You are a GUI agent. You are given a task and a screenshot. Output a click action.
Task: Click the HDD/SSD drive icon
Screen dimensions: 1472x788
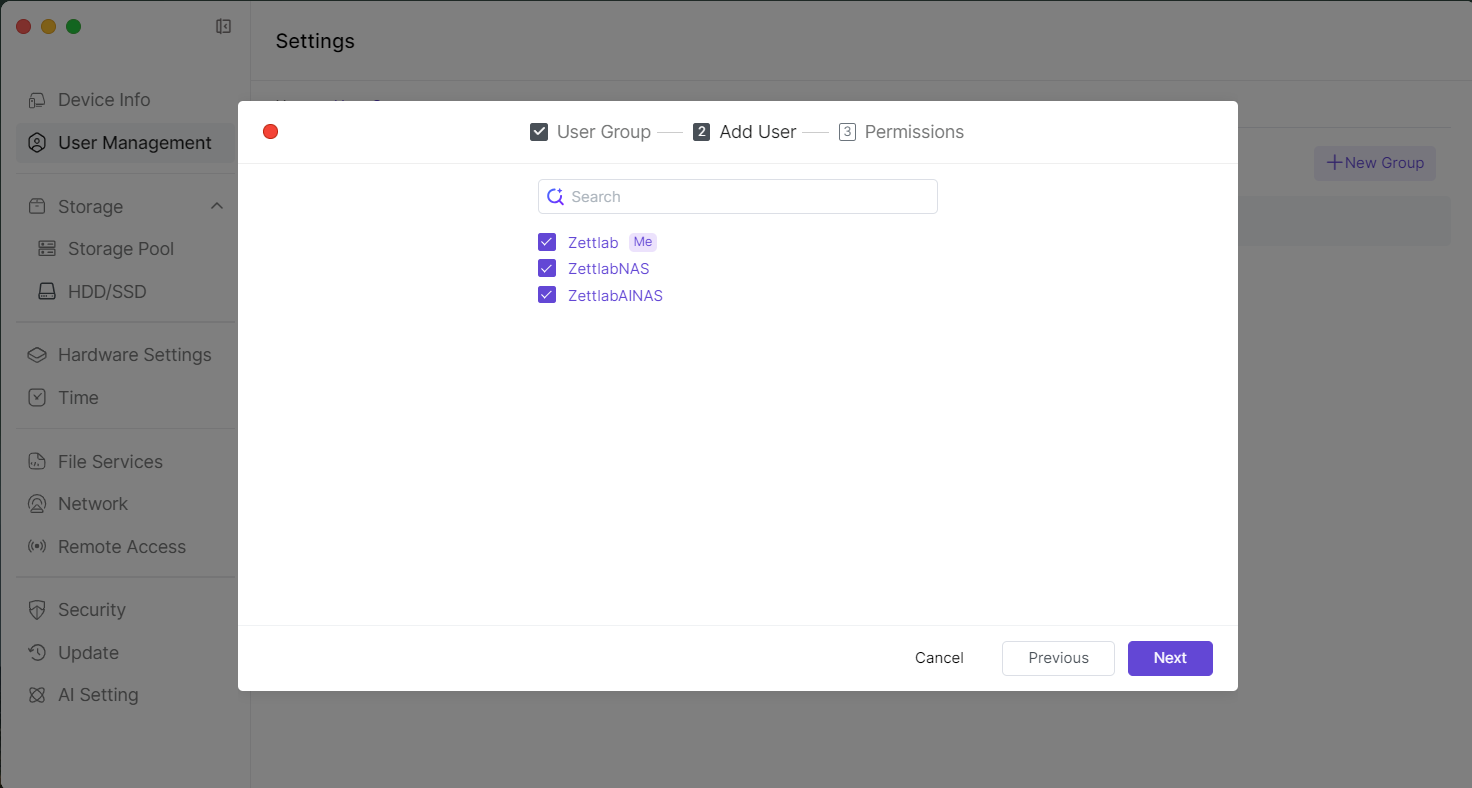(x=47, y=292)
